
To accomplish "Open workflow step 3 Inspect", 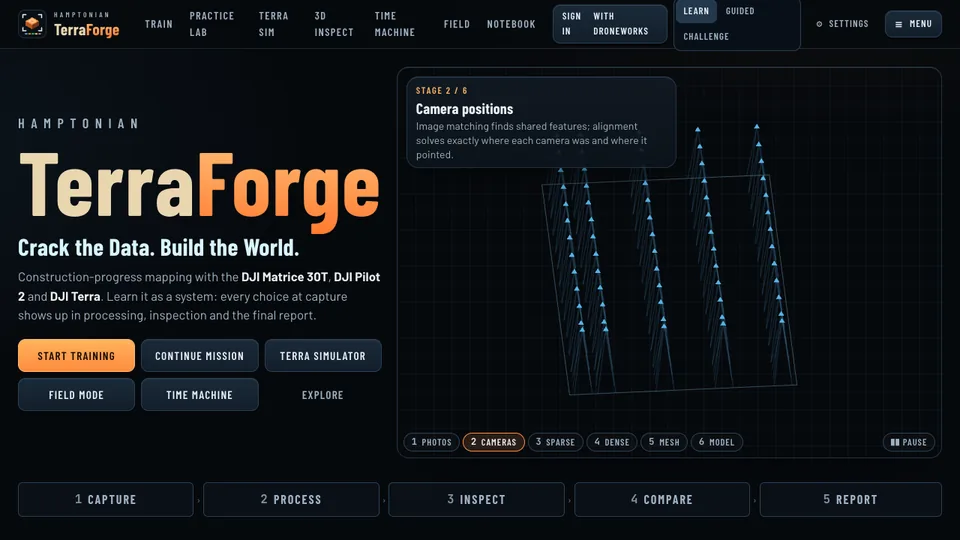I will coord(476,500).
